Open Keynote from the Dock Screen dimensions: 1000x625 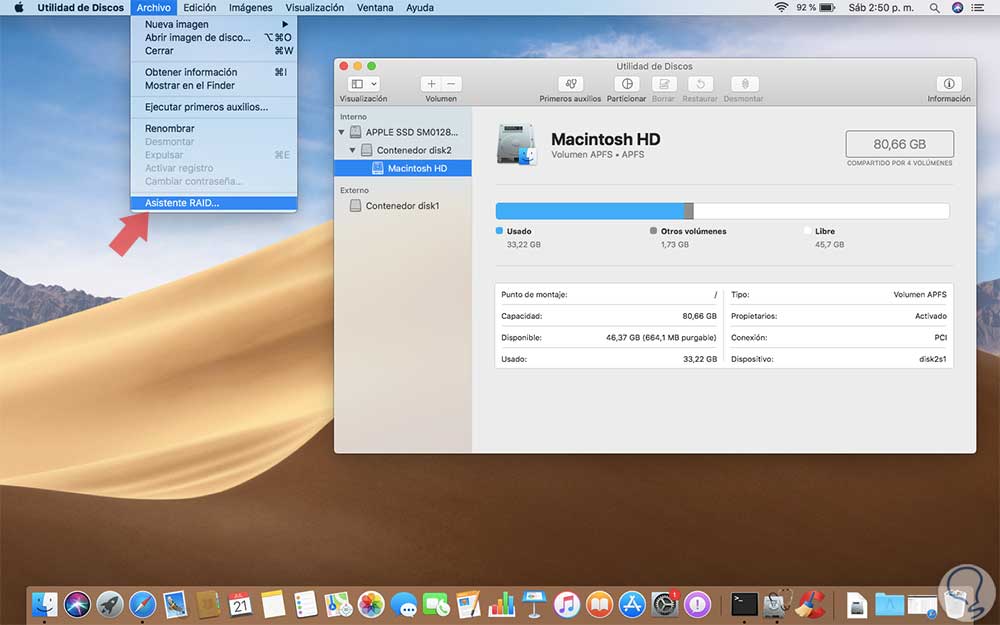point(534,604)
